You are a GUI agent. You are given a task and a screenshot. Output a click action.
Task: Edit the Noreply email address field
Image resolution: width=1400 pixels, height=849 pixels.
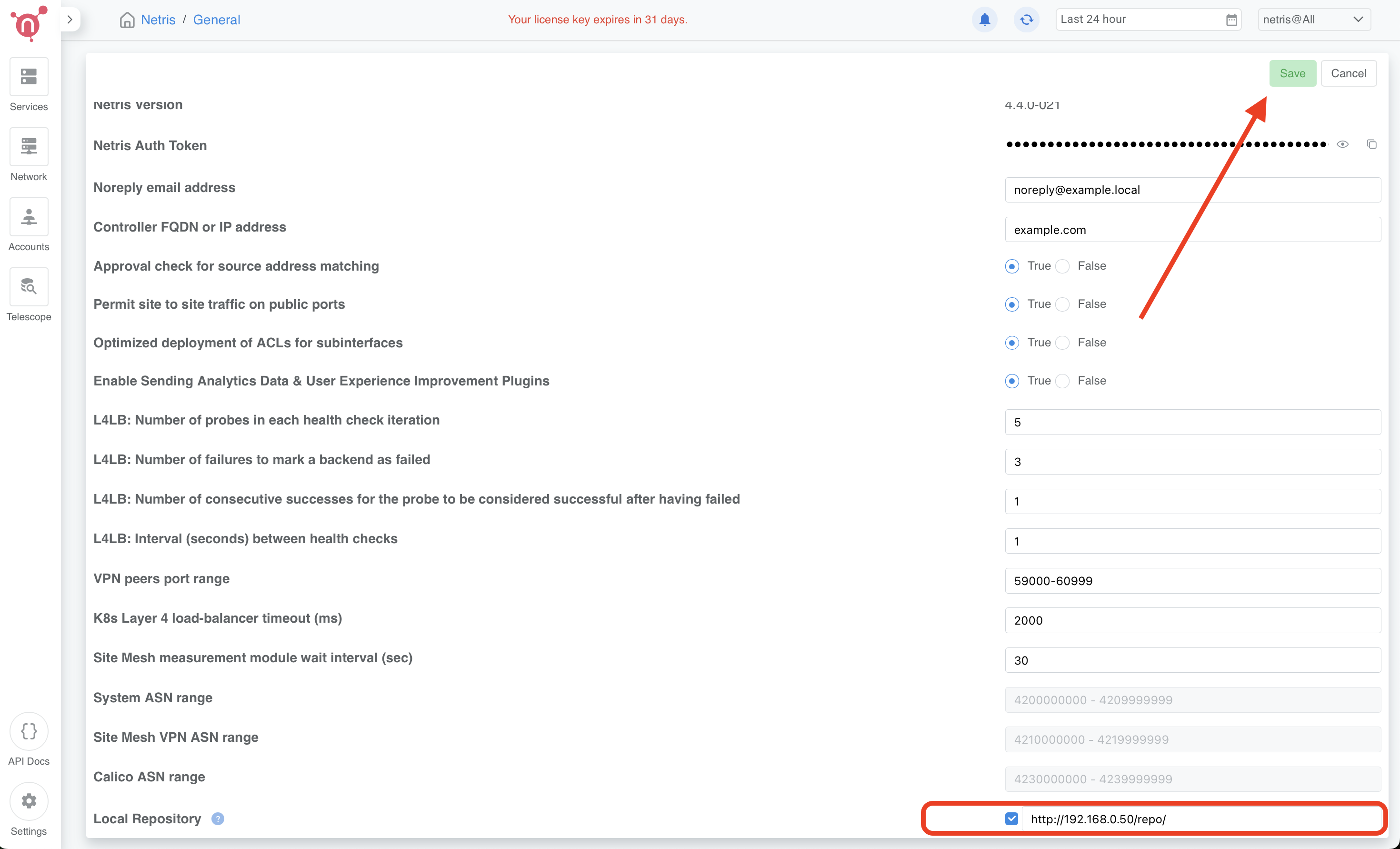pos(1191,189)
